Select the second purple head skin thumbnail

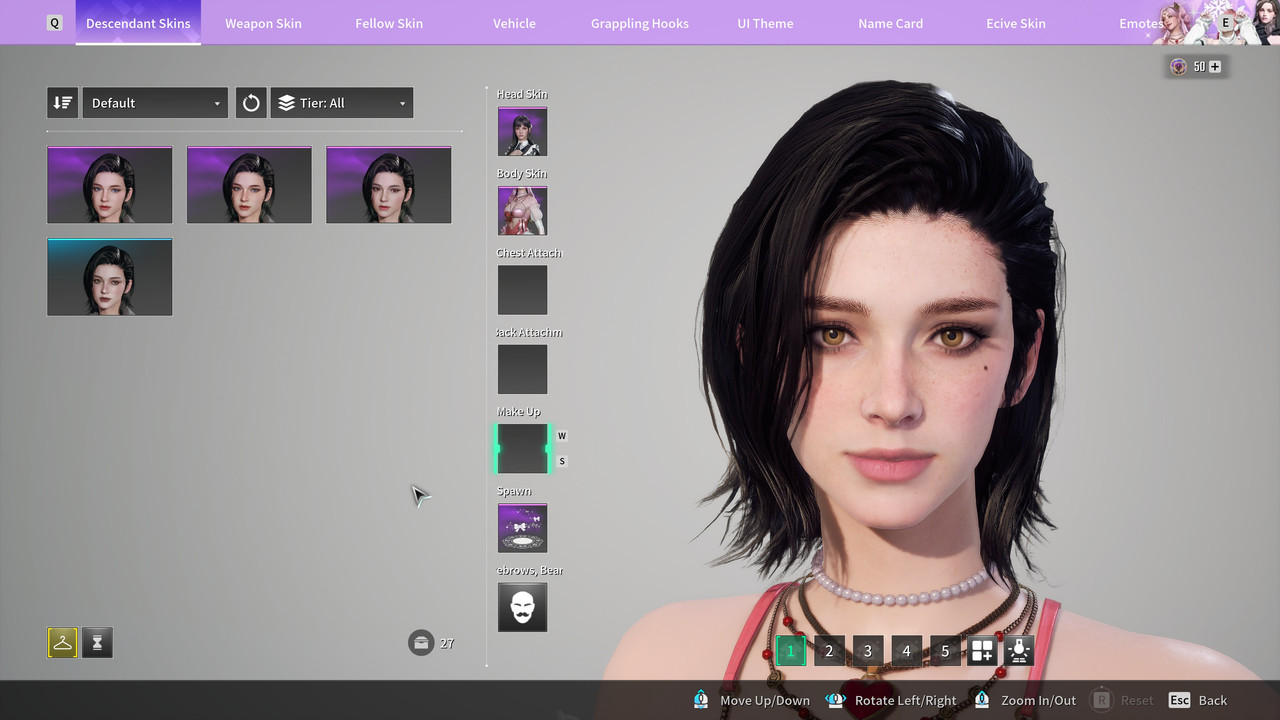click(x=249, y=185)
